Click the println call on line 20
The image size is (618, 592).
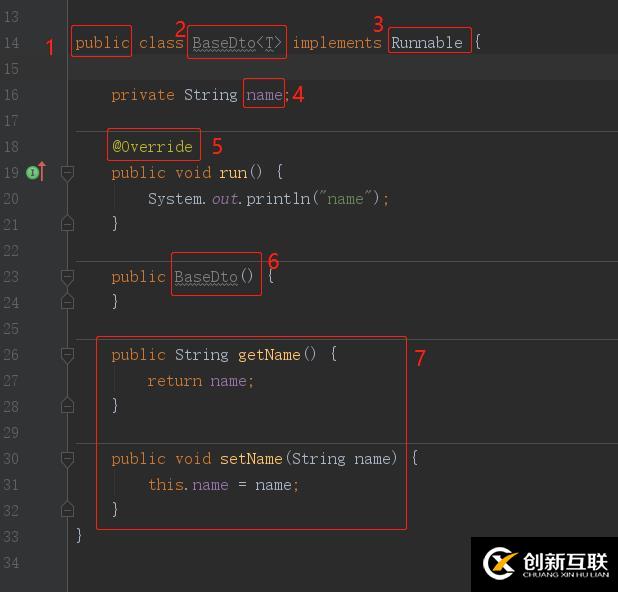coord(278,198)
